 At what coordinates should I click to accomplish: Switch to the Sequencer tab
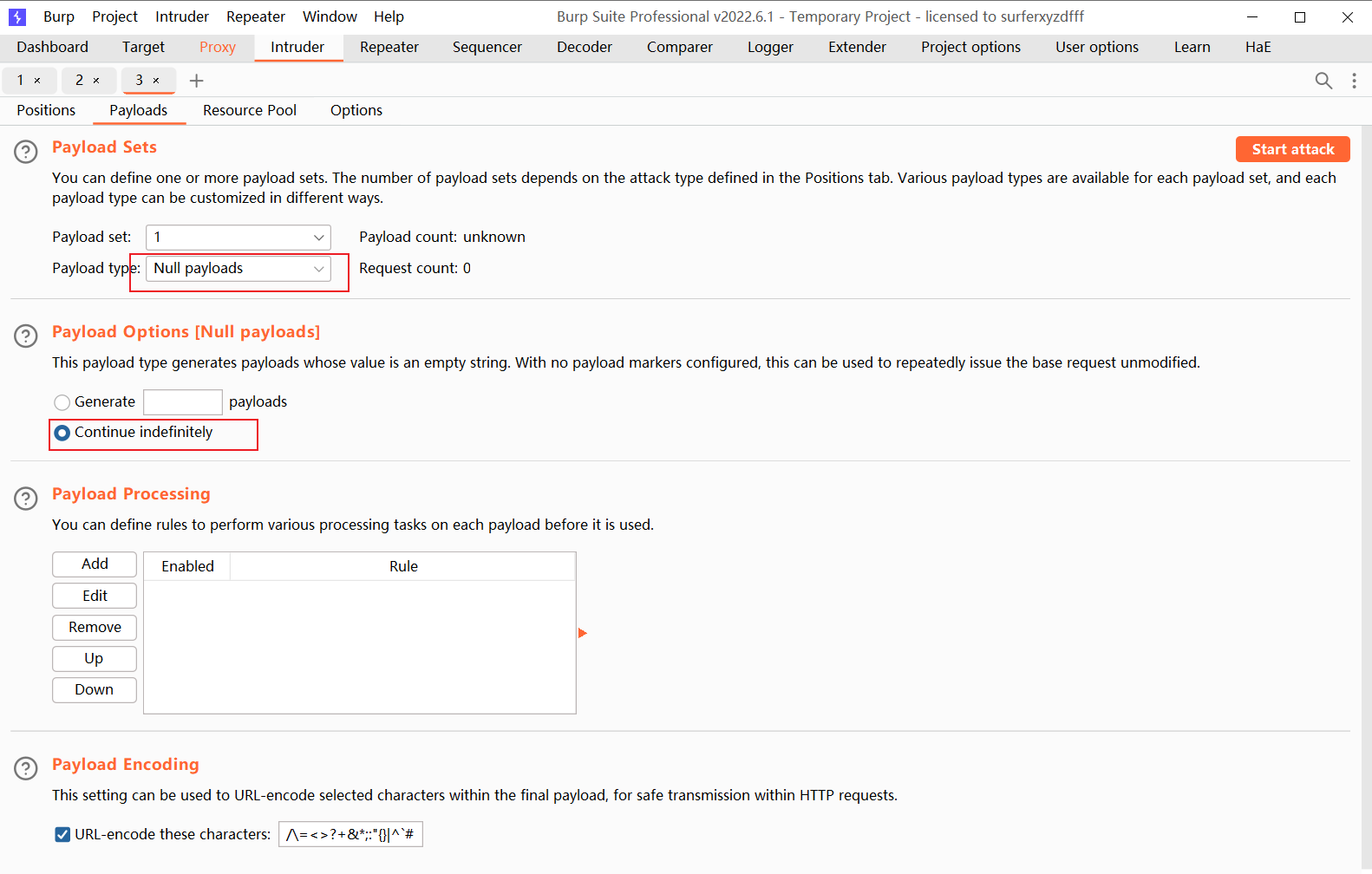(487, 47)
